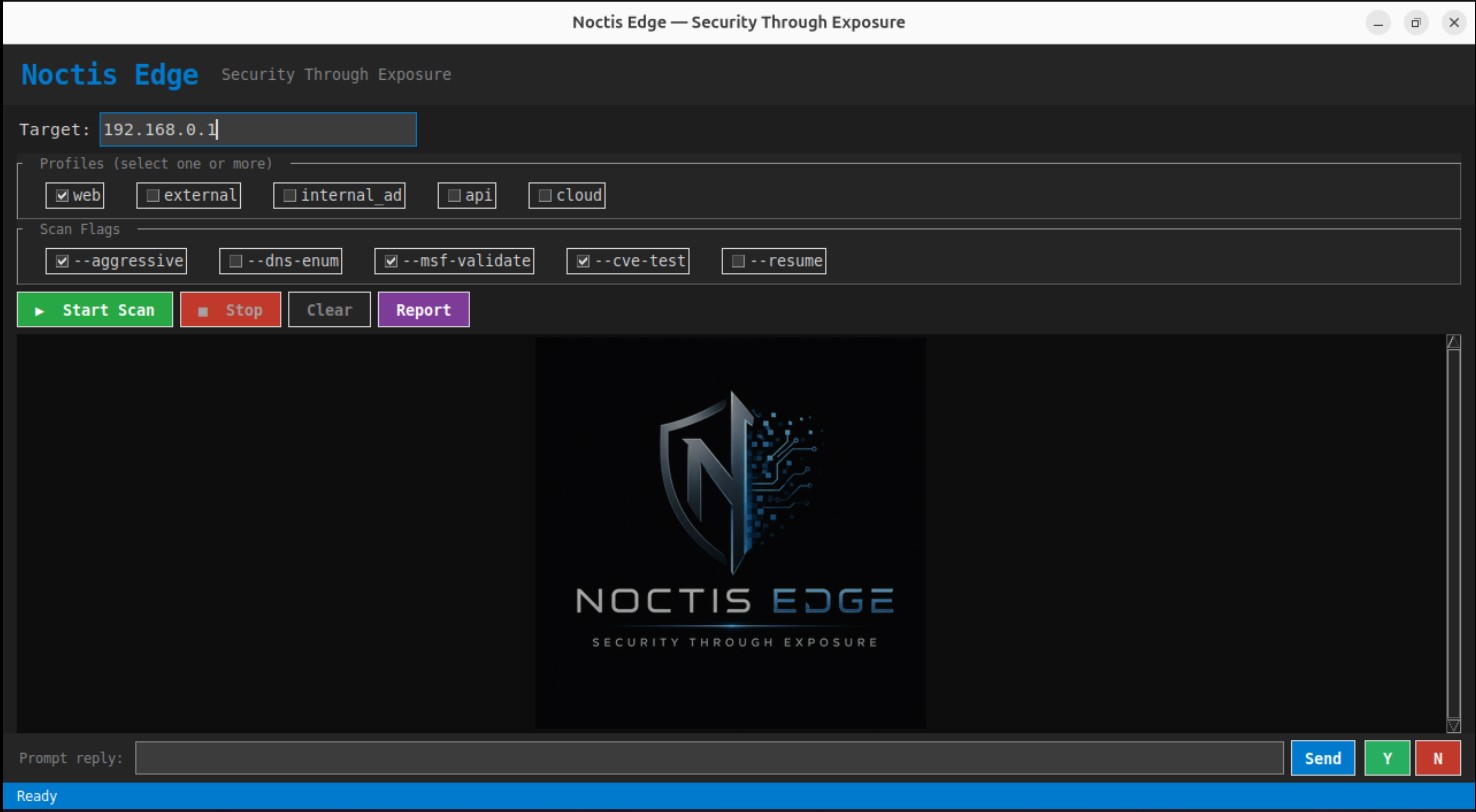Answer no with the red N button

coord(1438,758)
